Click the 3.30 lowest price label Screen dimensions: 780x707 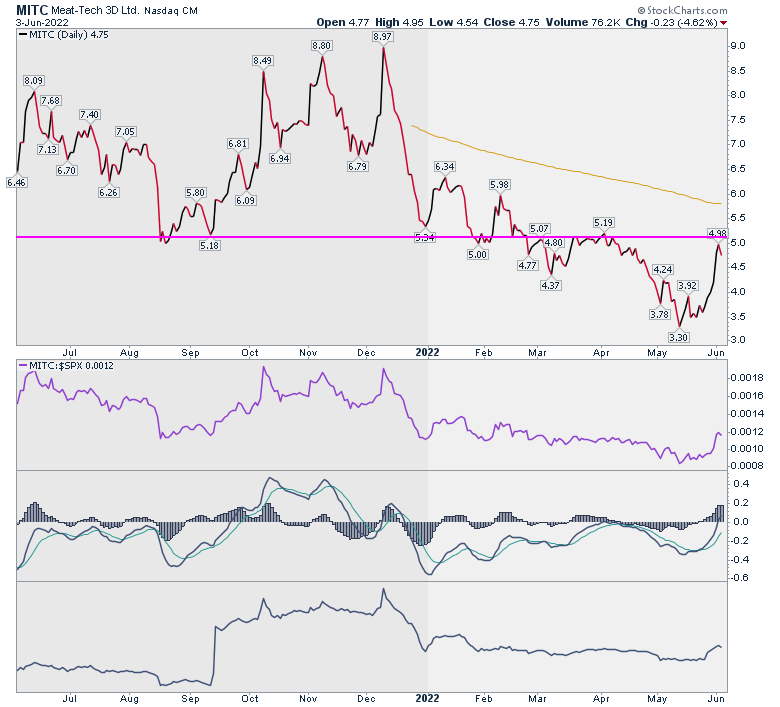click(x=678, y=337)
